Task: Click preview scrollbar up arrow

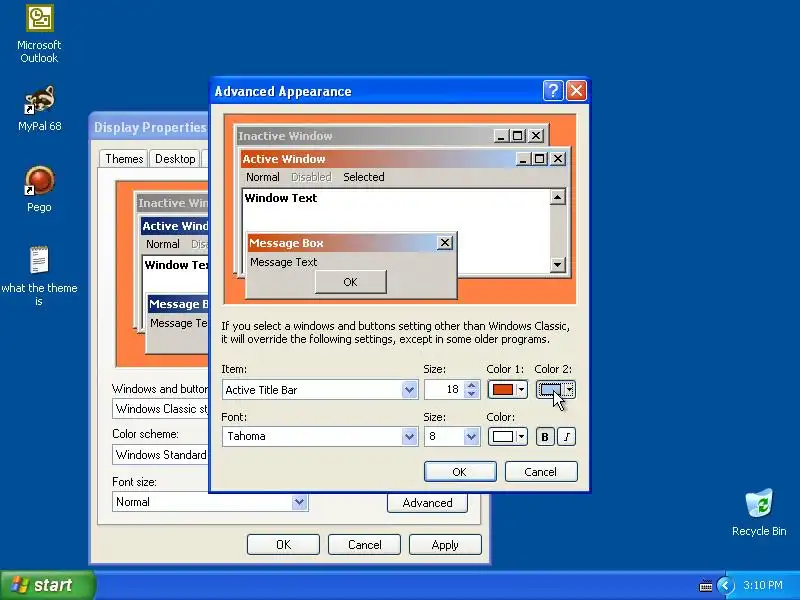Action: coord(558,197)
